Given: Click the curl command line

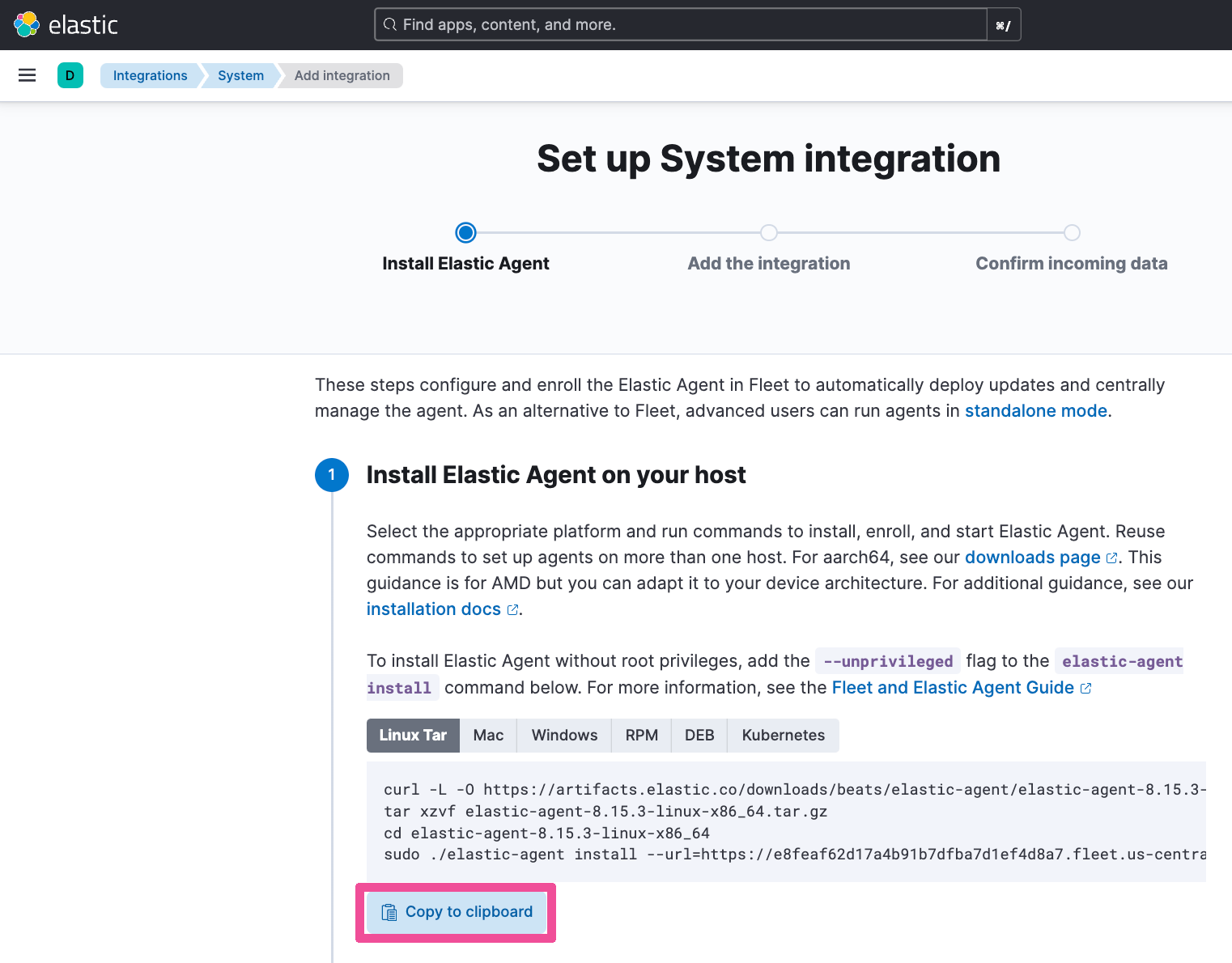Looking at the screenshot, I should [x=795, y=790].
